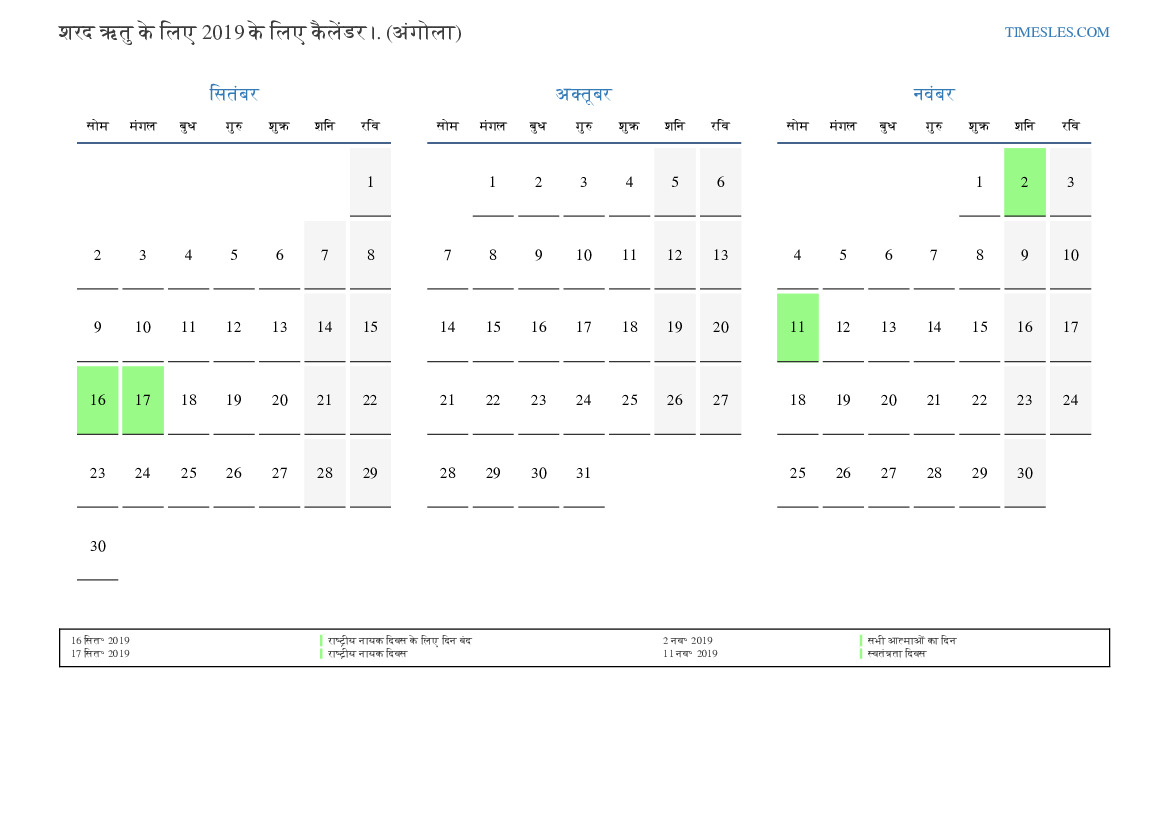Screen dimensions: 1169x827
Task: Select date 13 in सितंबर
Action: point(280,328)
